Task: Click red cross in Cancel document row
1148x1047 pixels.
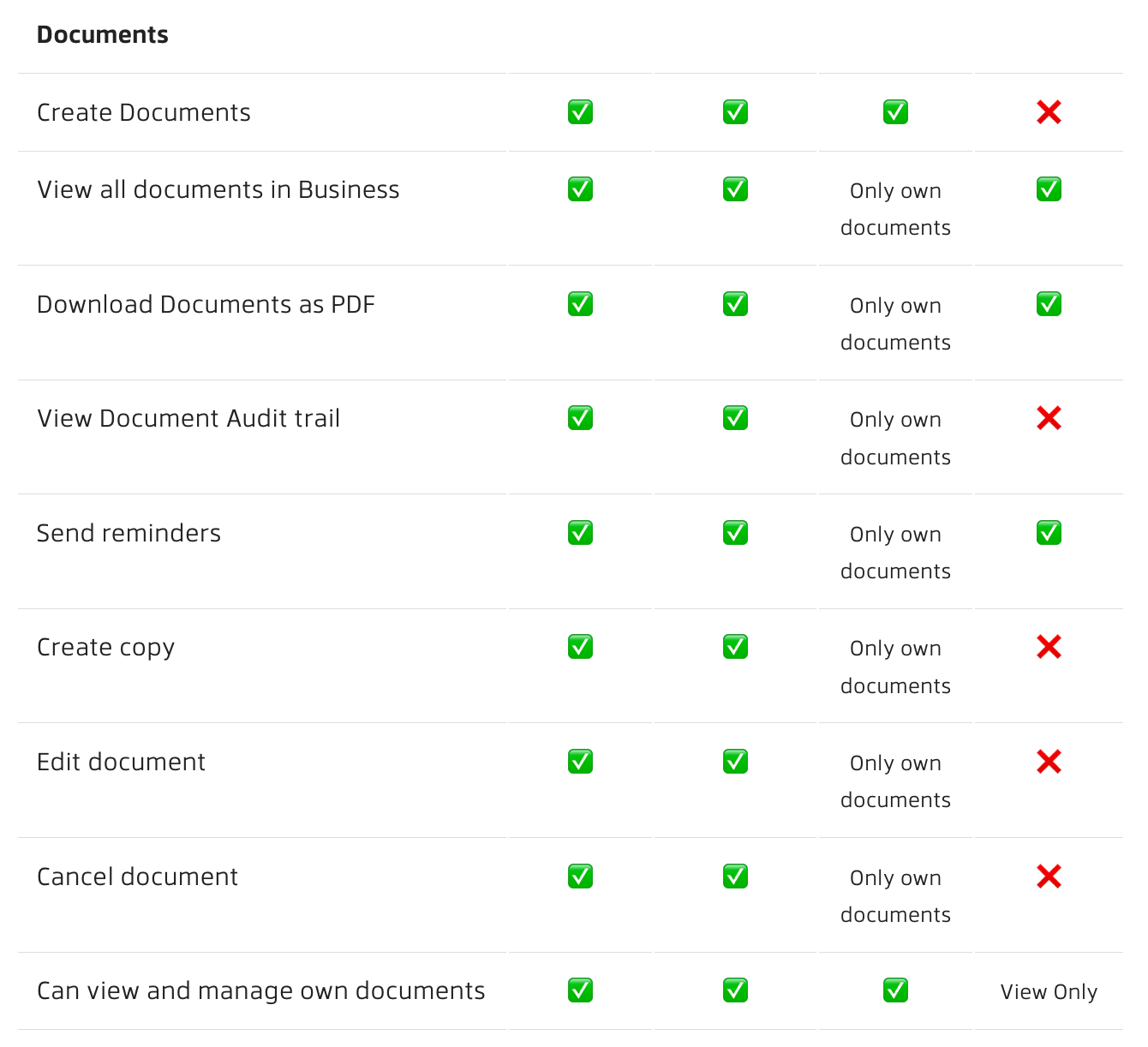Action: pyautogui.click(x=1049, y=876)
